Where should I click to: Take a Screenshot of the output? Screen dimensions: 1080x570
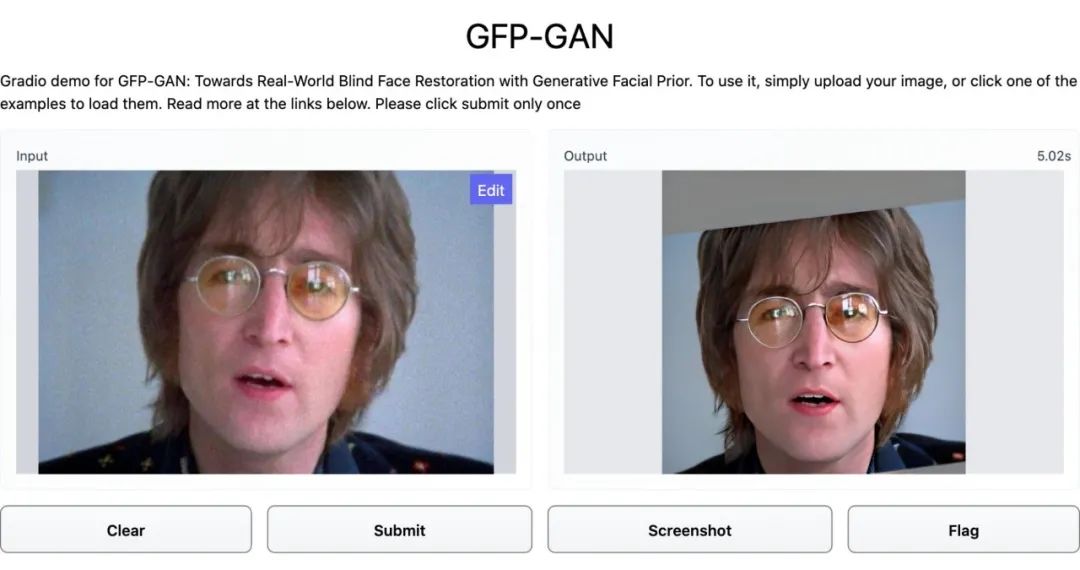coord(689,530)
